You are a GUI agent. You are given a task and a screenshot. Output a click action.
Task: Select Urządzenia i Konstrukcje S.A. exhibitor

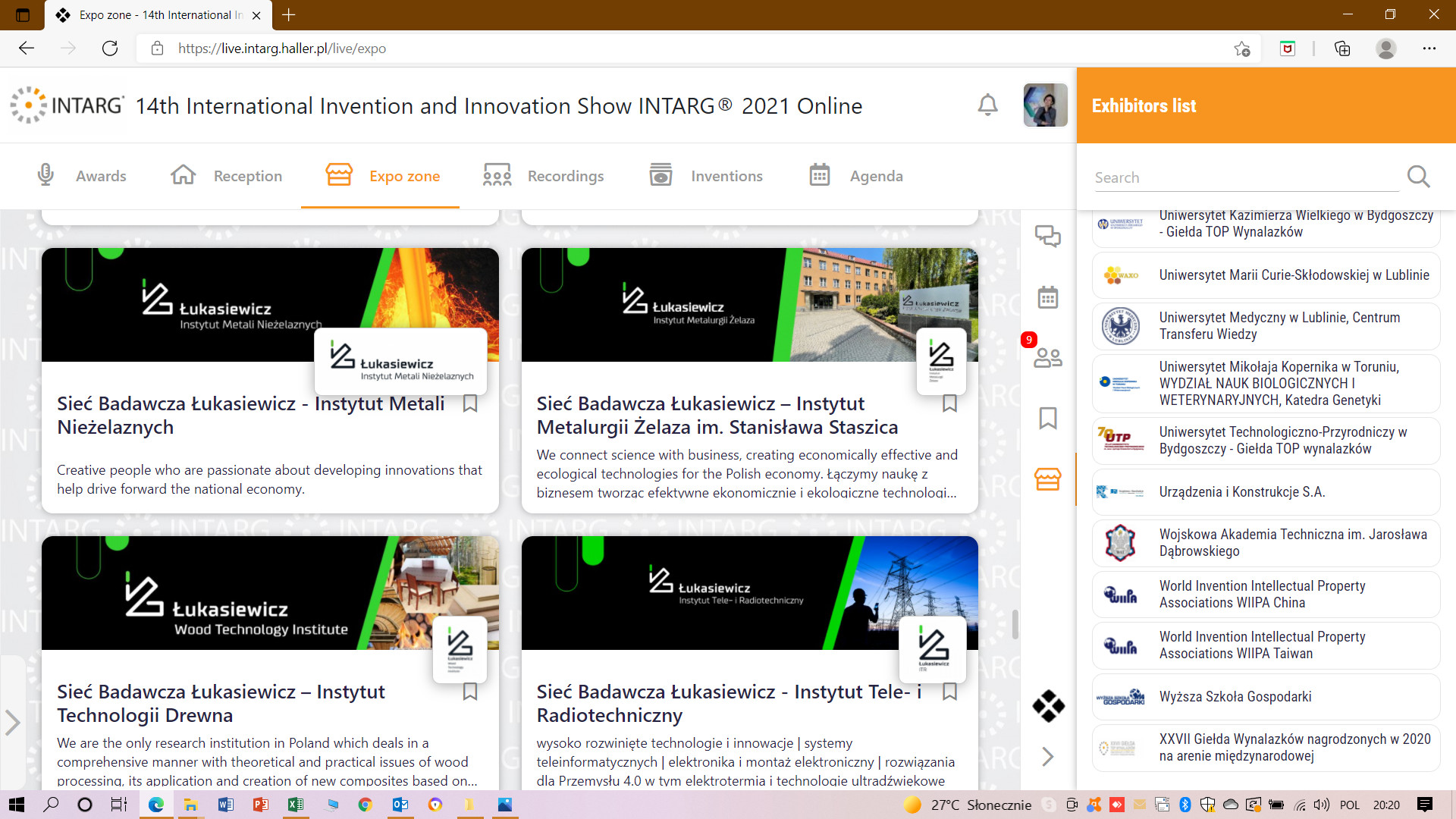point(1266,492)
